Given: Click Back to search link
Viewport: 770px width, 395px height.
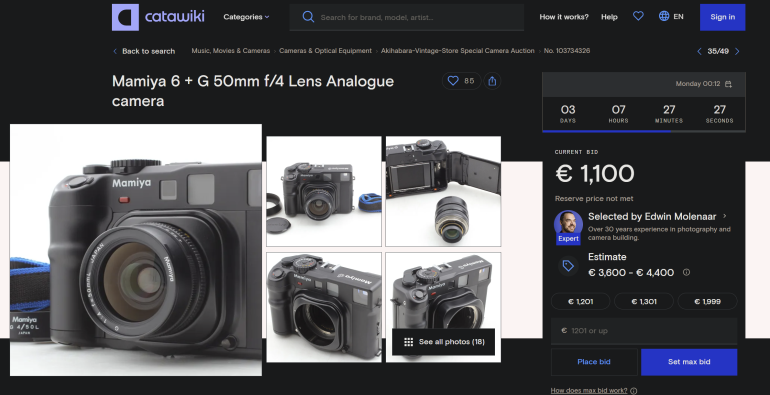Looking at the screenshot, I should pos(144,51).
